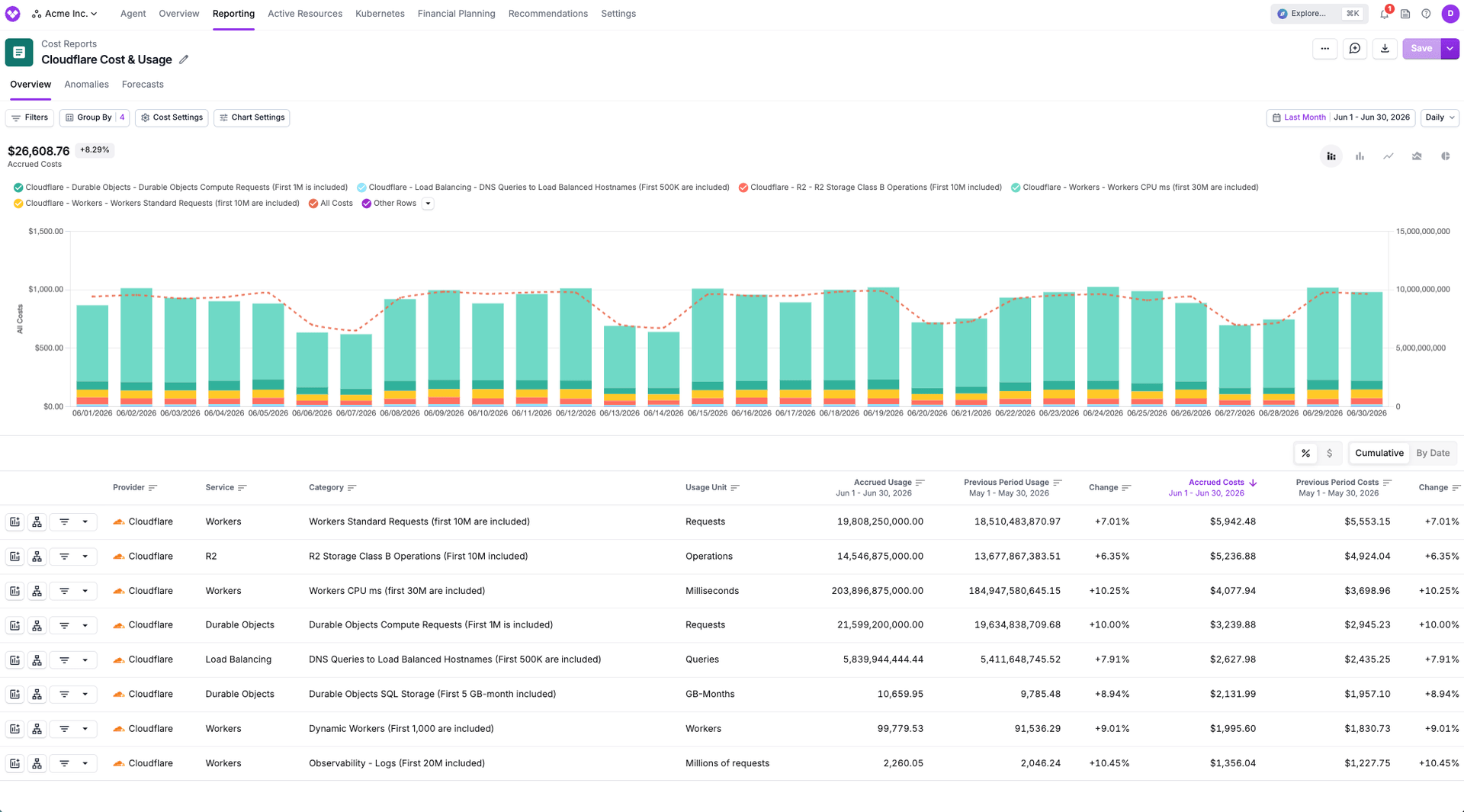Open the user avatar D
Image resolution: width=1464 pixels, height=812 pixels.
(x=1450, y=14)
